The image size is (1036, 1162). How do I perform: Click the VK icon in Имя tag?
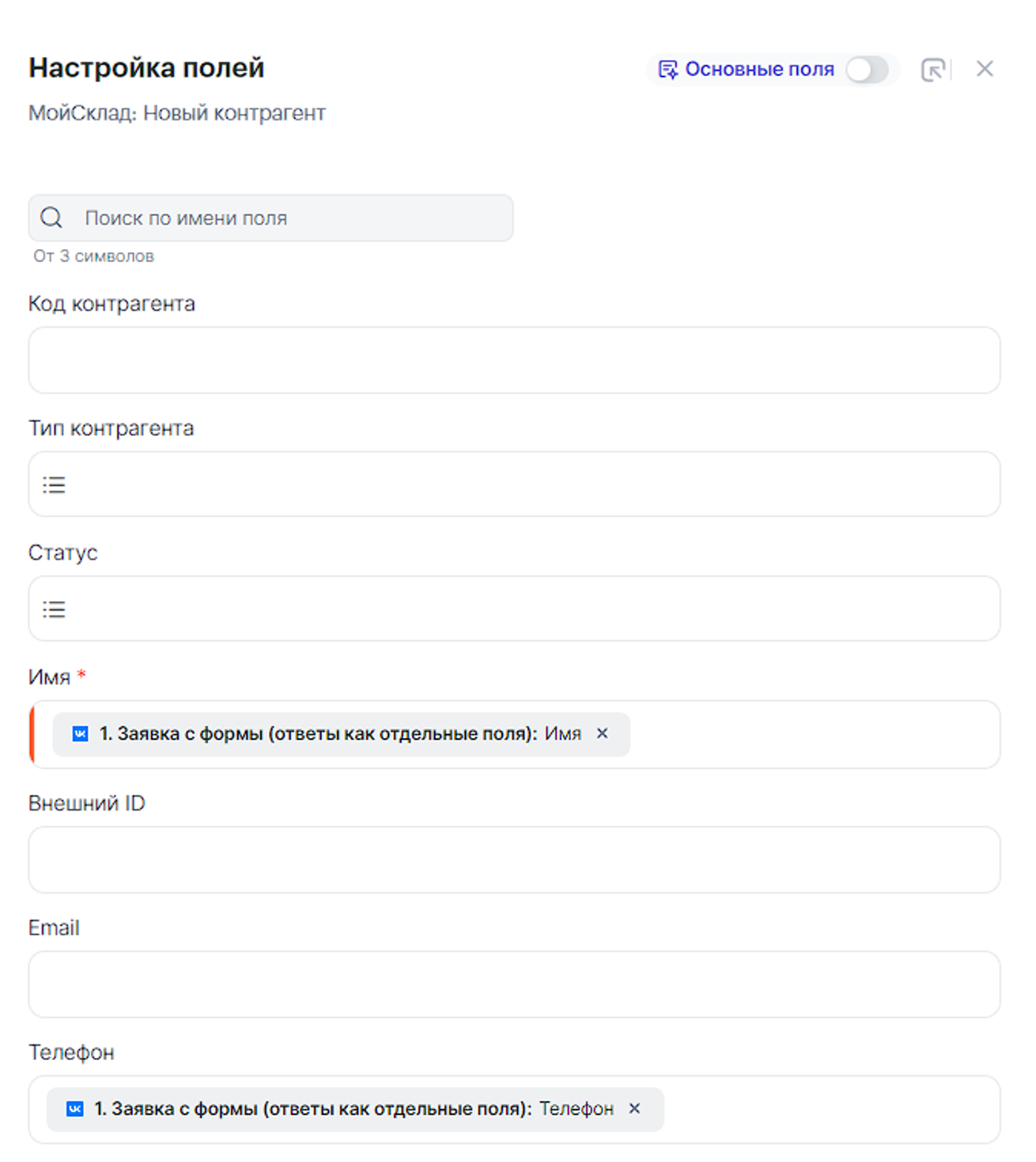[80, 734]
